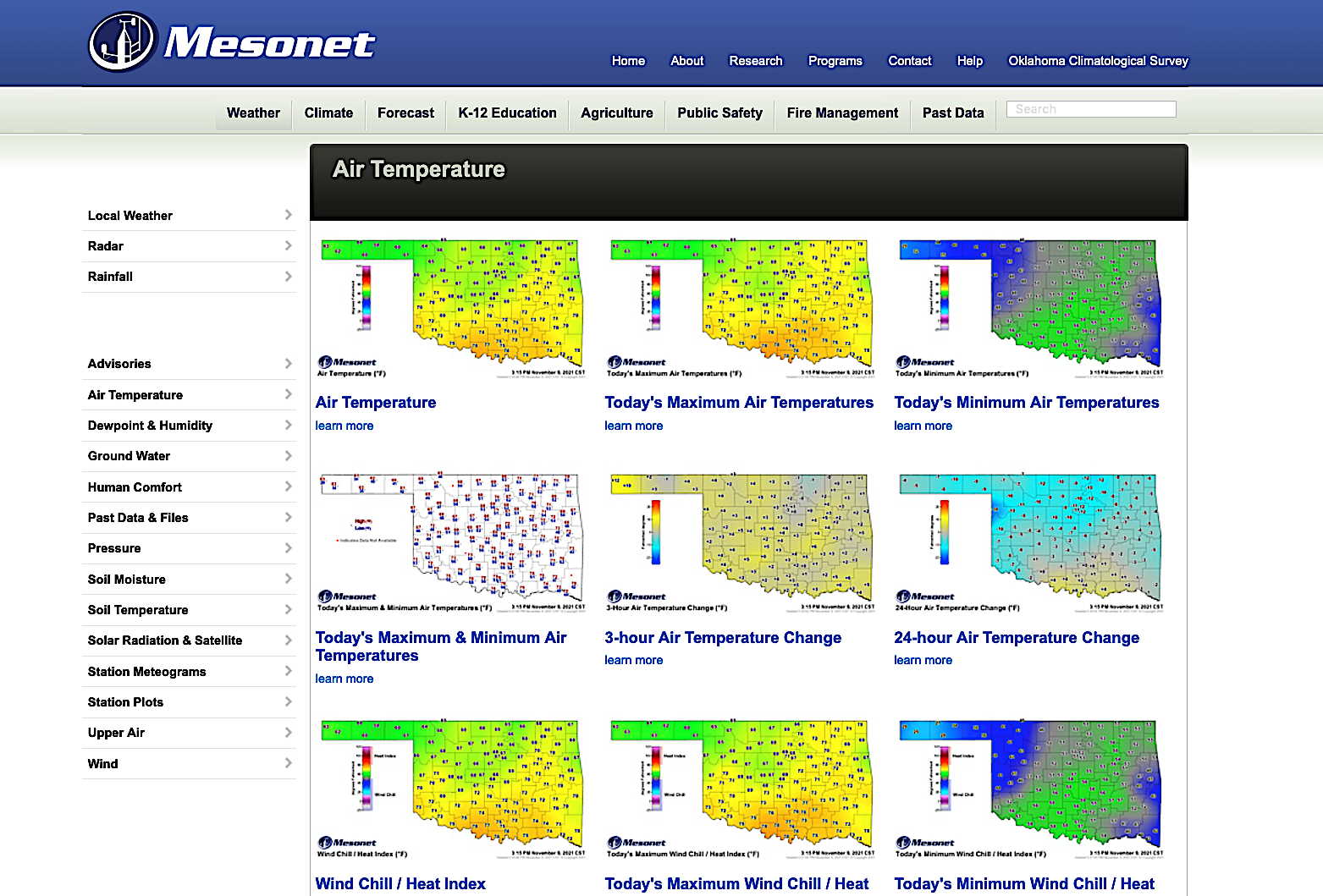Click Today's Maximum Air Temperatures title link

pyautogui.click(x=739, y=403)
